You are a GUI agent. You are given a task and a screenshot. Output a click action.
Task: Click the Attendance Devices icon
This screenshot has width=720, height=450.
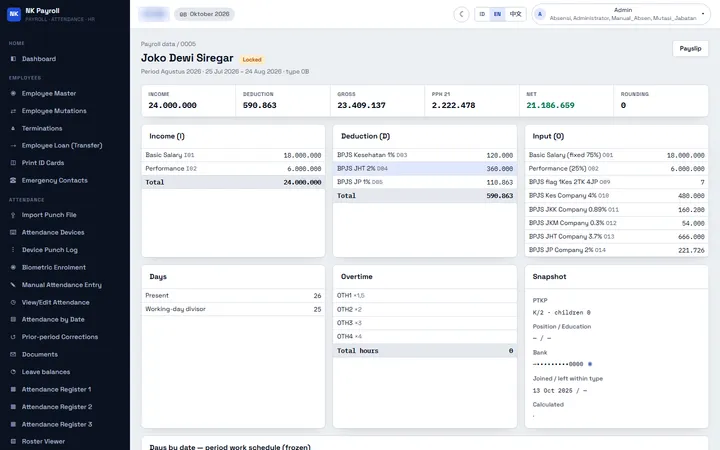pyautogui.click(x=13, y=232)
